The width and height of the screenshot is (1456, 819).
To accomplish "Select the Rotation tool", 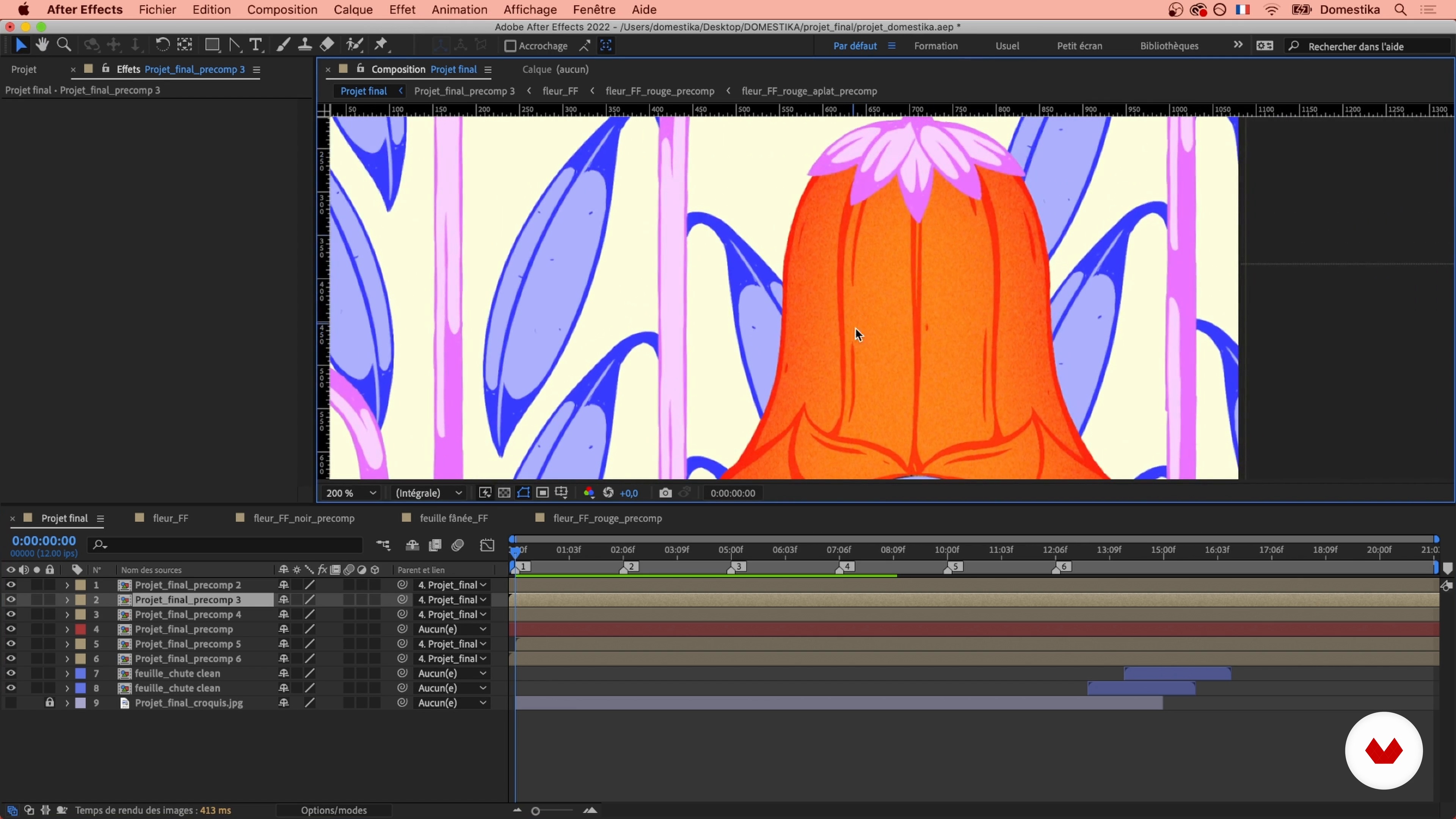I will click(x=162, y=45).
